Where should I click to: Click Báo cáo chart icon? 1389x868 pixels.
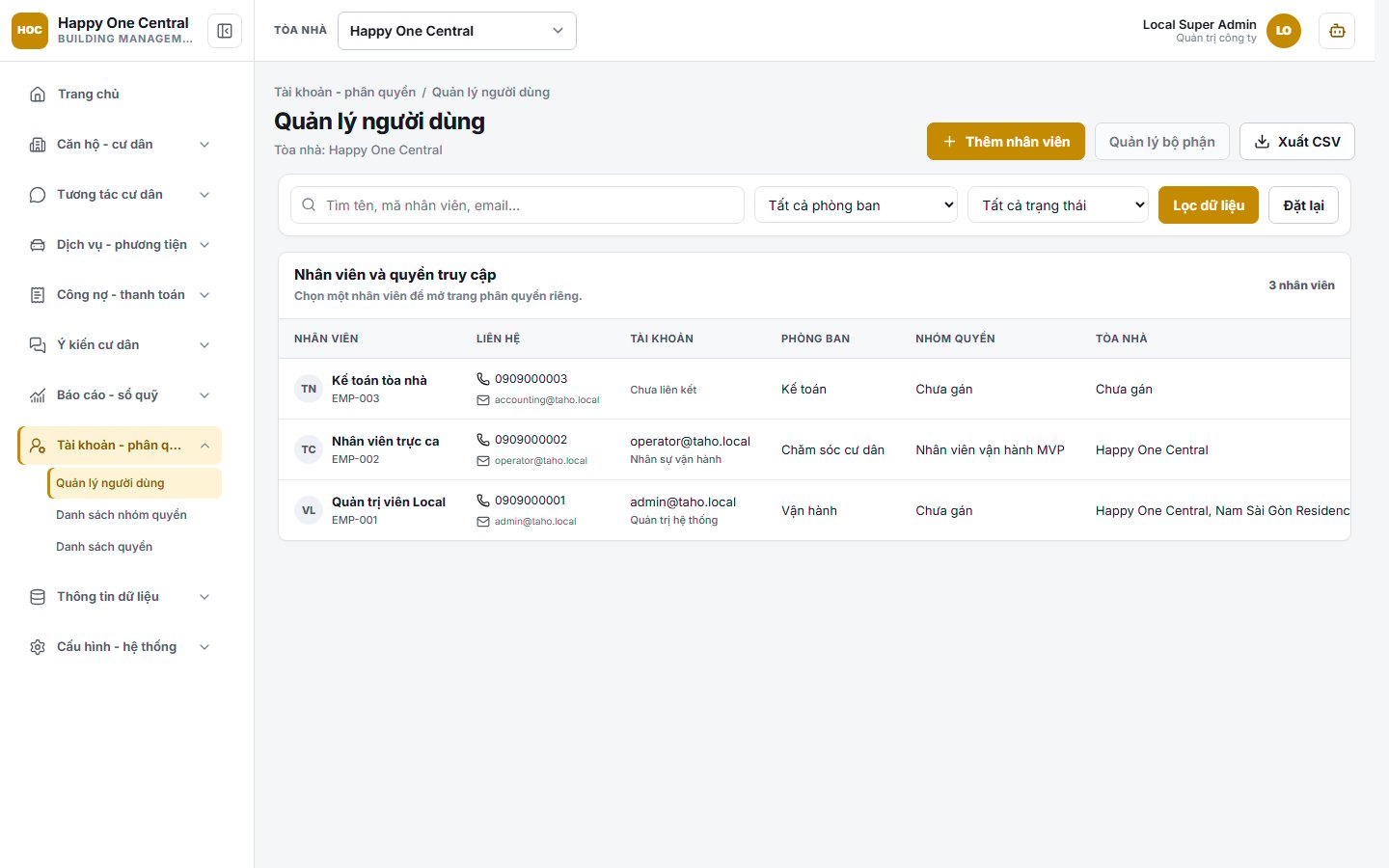click(38, 395)
